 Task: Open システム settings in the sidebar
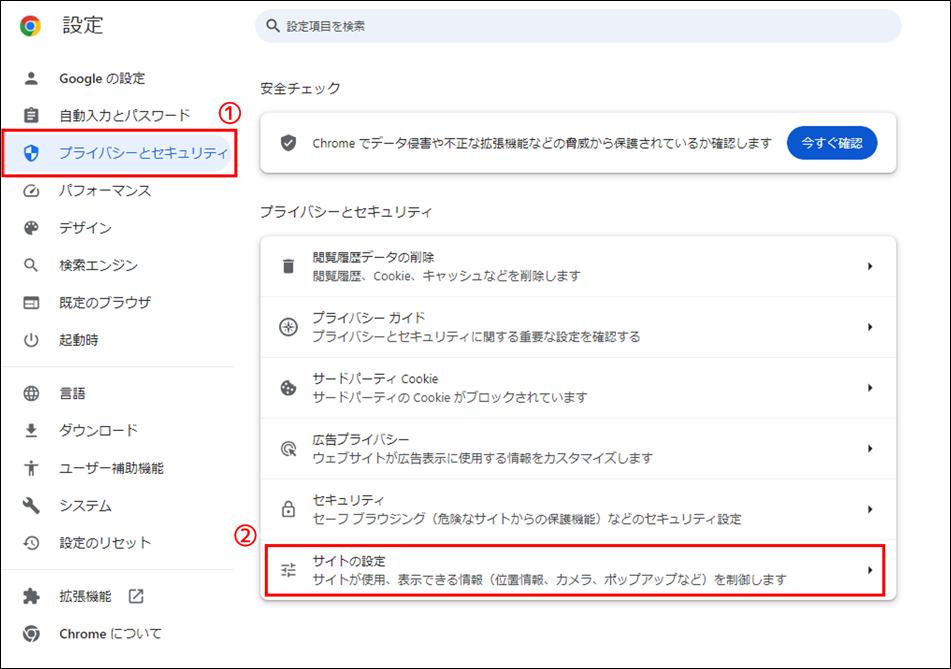click(86, 505)
